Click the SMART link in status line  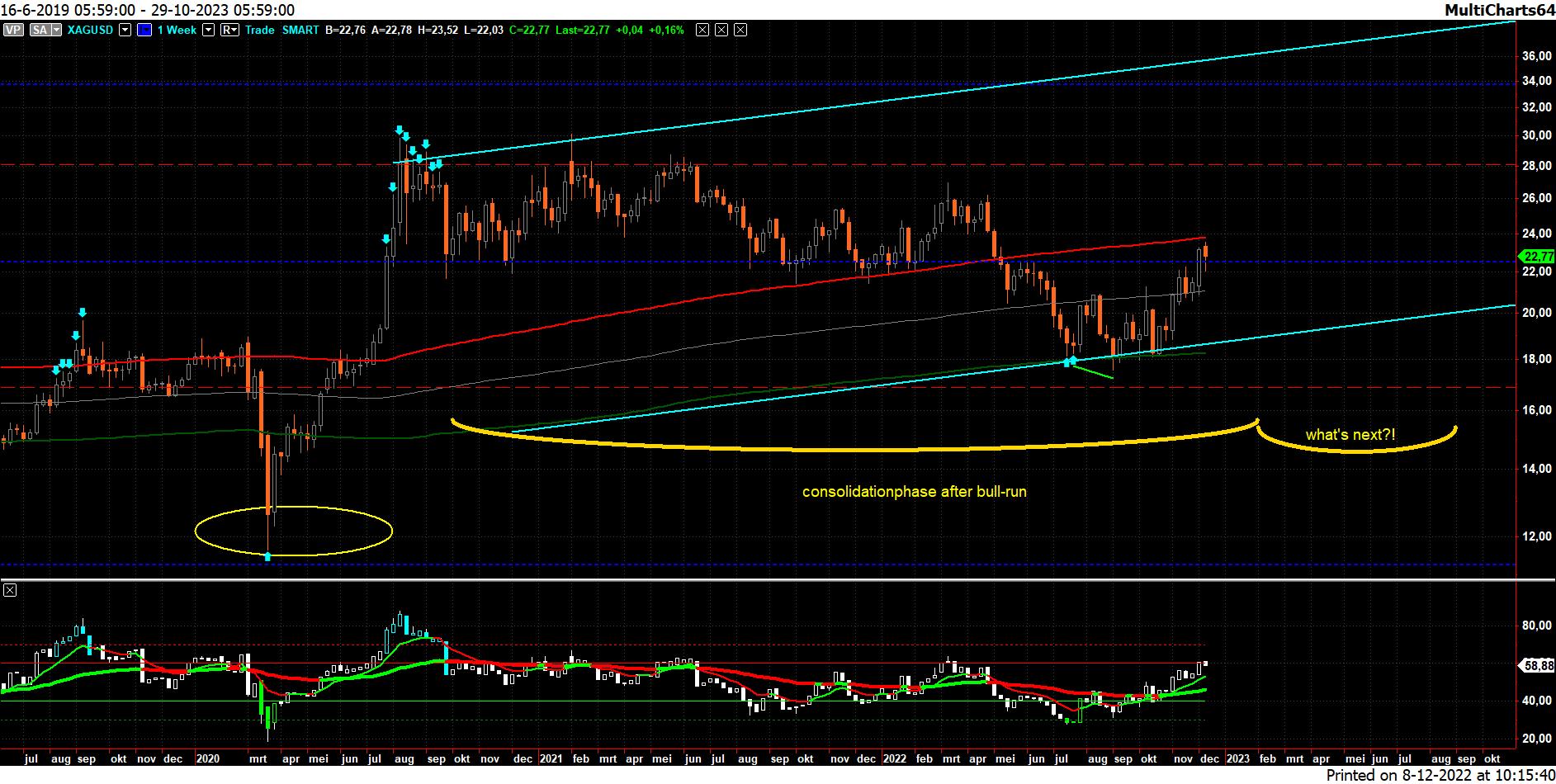tap(300, 30)
